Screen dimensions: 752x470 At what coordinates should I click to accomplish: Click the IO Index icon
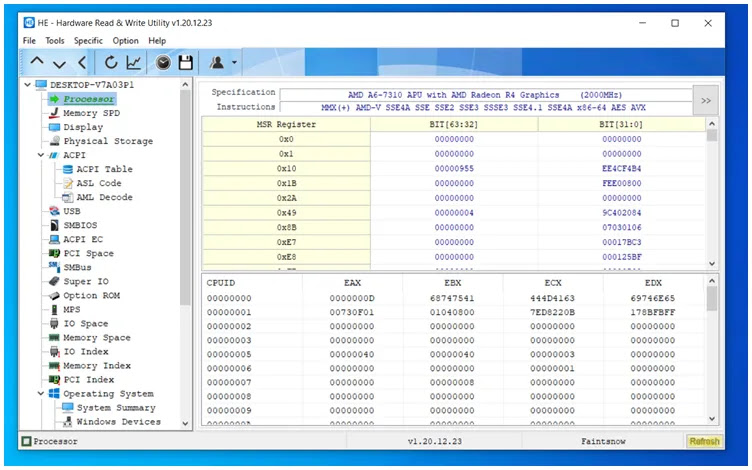[55, 352]
